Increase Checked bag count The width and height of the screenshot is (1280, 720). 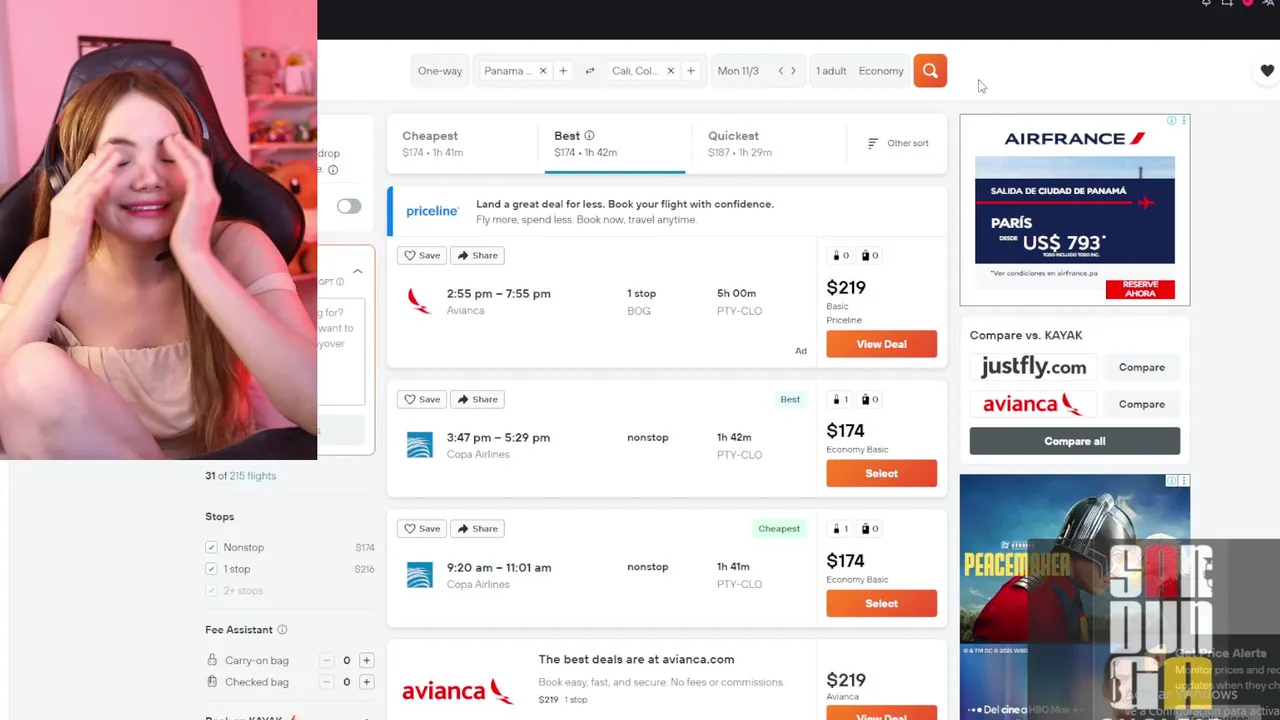[366, 682]
